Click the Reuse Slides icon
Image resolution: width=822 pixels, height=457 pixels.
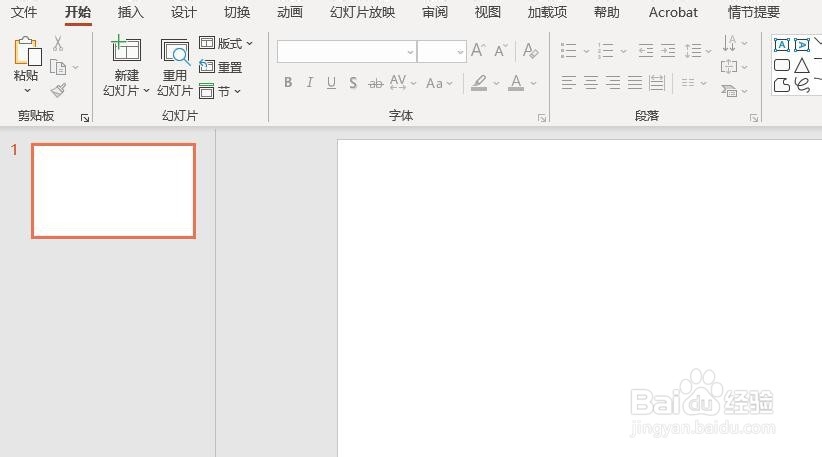pos(175,52)
